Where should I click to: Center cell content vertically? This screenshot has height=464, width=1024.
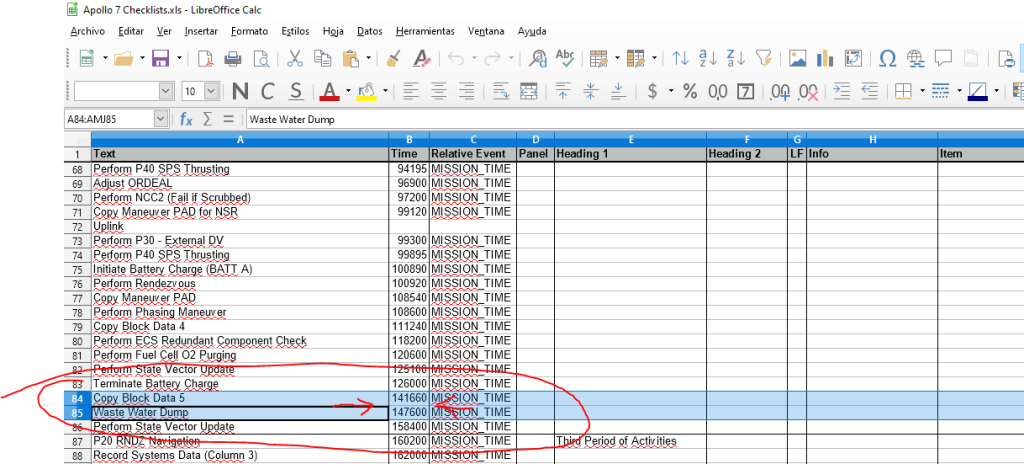(x=591, y=91)
